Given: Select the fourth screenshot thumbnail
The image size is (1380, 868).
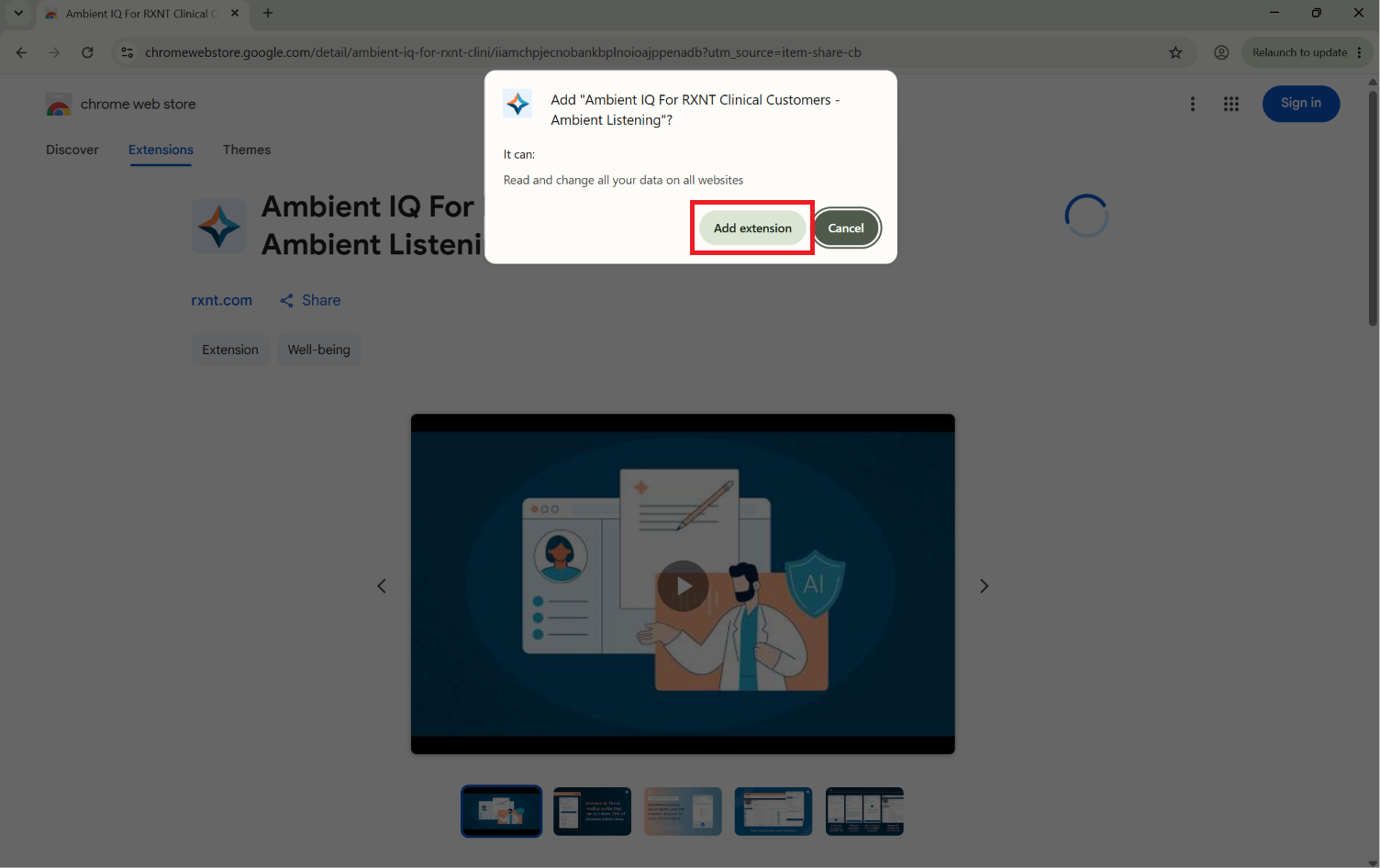Looking at the screenshot, I should (773, 811).
